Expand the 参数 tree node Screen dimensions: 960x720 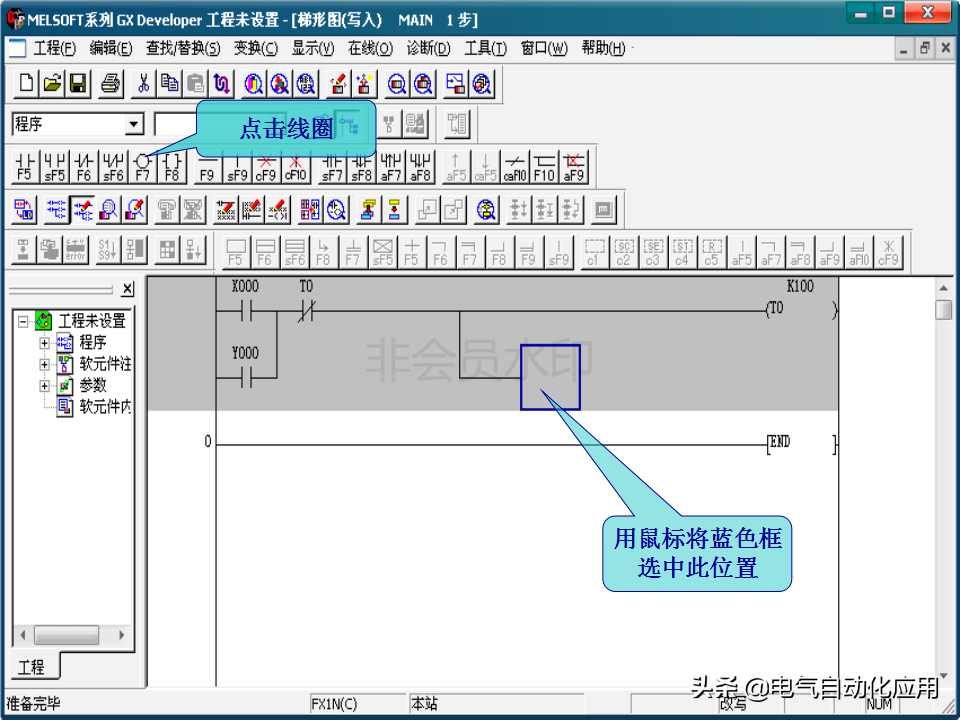coord(44,385)
